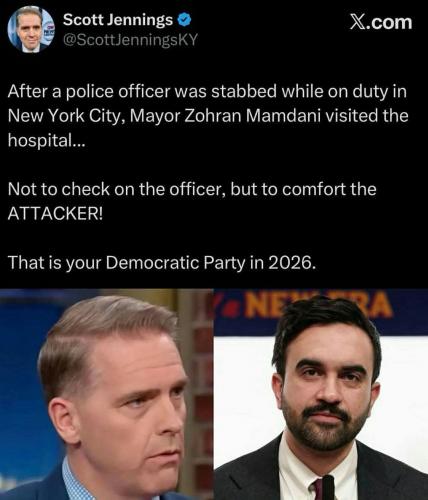Click the ".com" part of the watermark
The image size is (428, 500).
(x=389, y=22)
